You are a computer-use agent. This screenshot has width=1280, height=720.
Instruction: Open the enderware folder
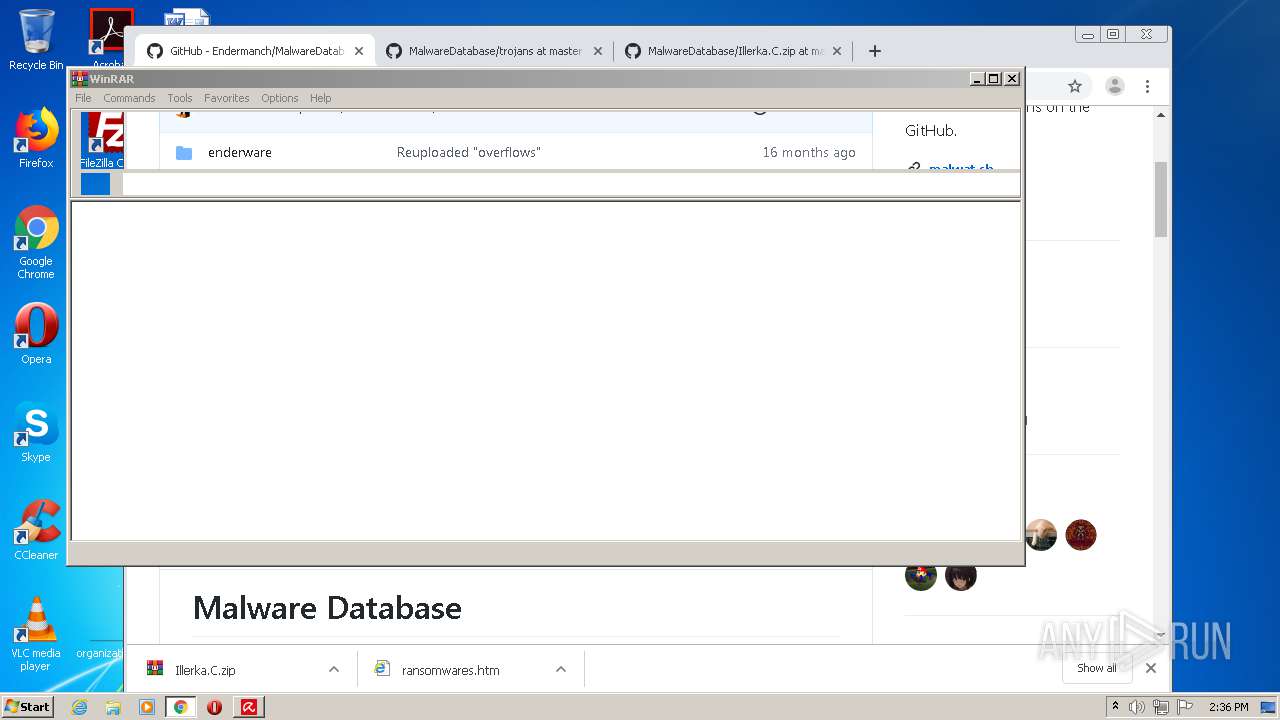240,152
